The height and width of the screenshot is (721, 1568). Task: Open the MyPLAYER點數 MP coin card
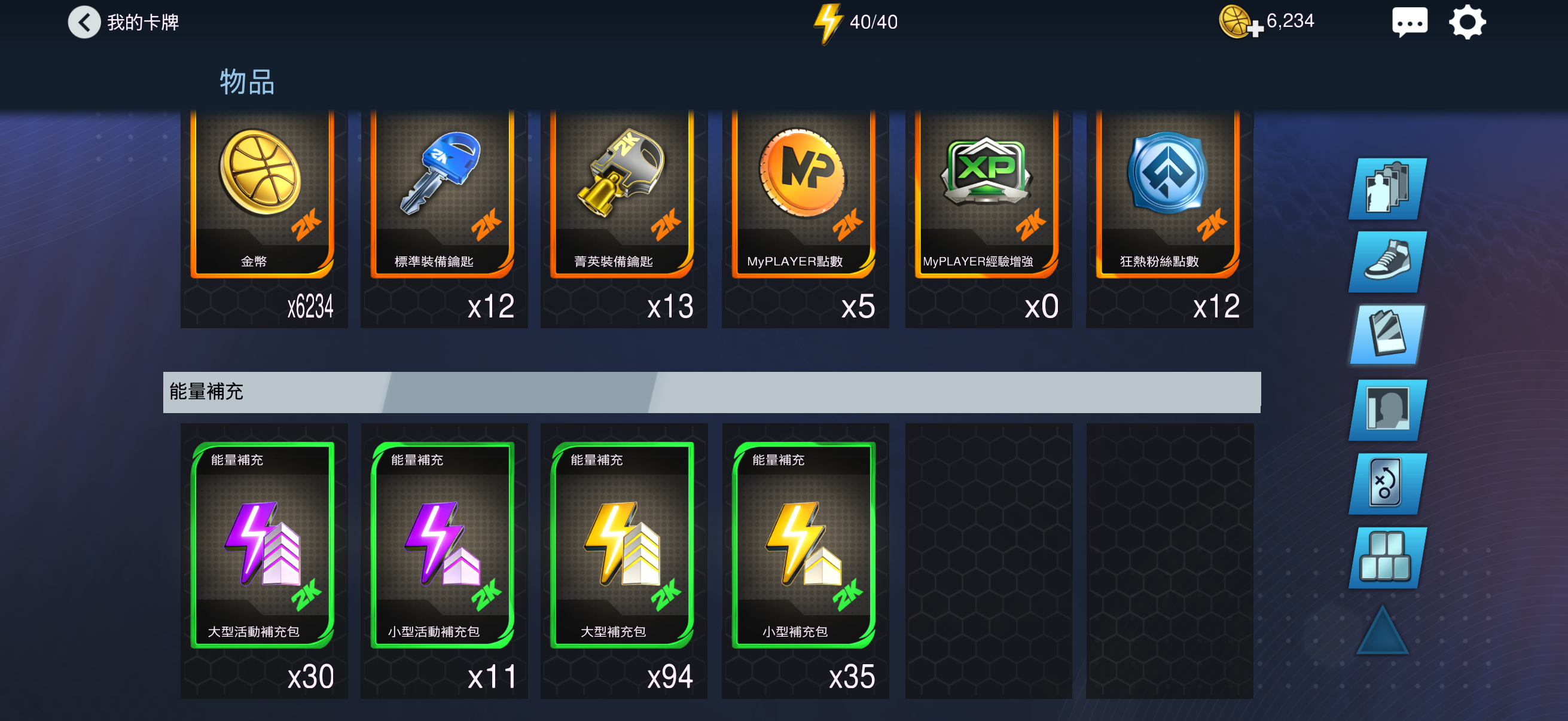805,218
